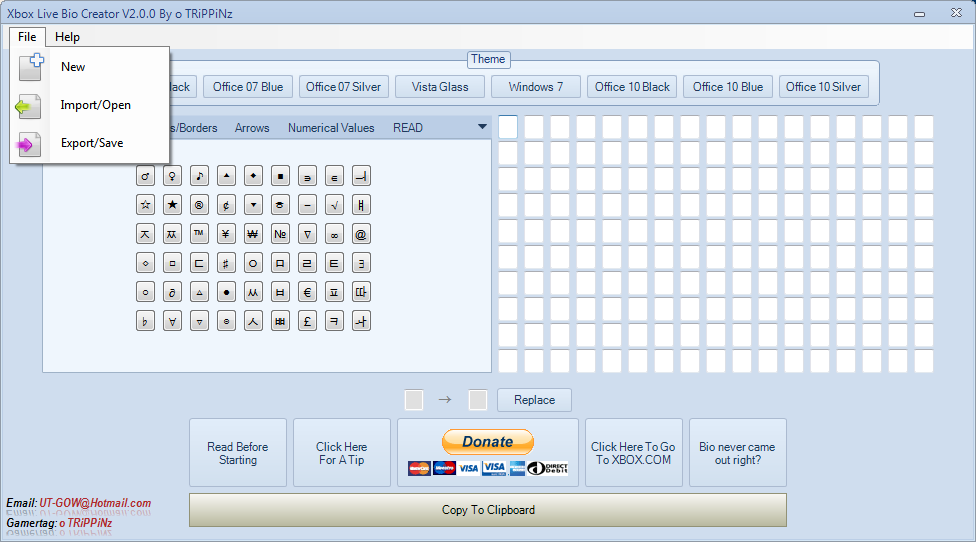Insert the flat ♭ symbol
This screenshot has width=976, height=542.
pyautogui.click(x=145, y=321)
